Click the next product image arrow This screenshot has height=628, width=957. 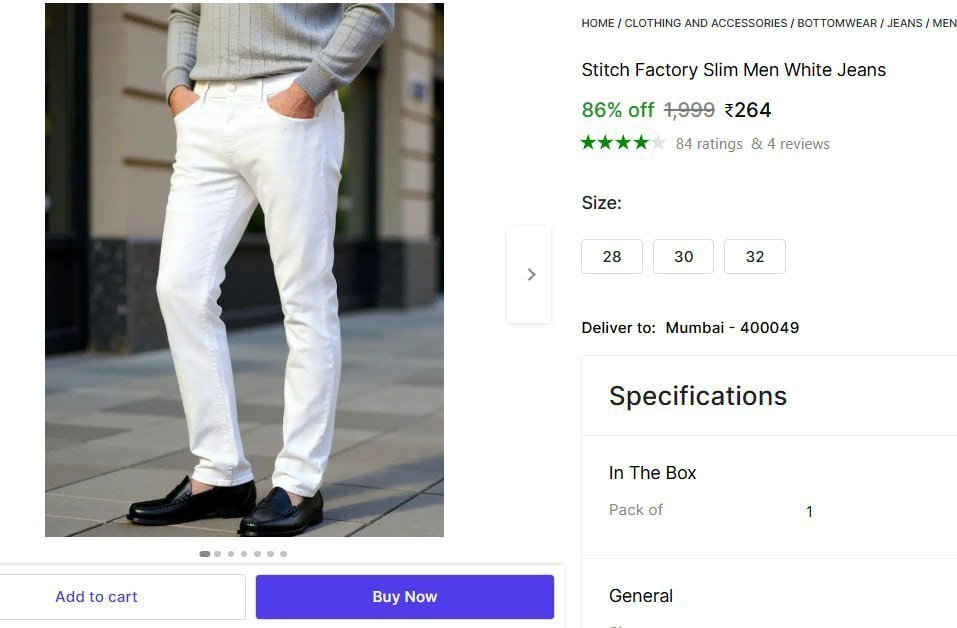pyautogui.click(x=530, y=274)
